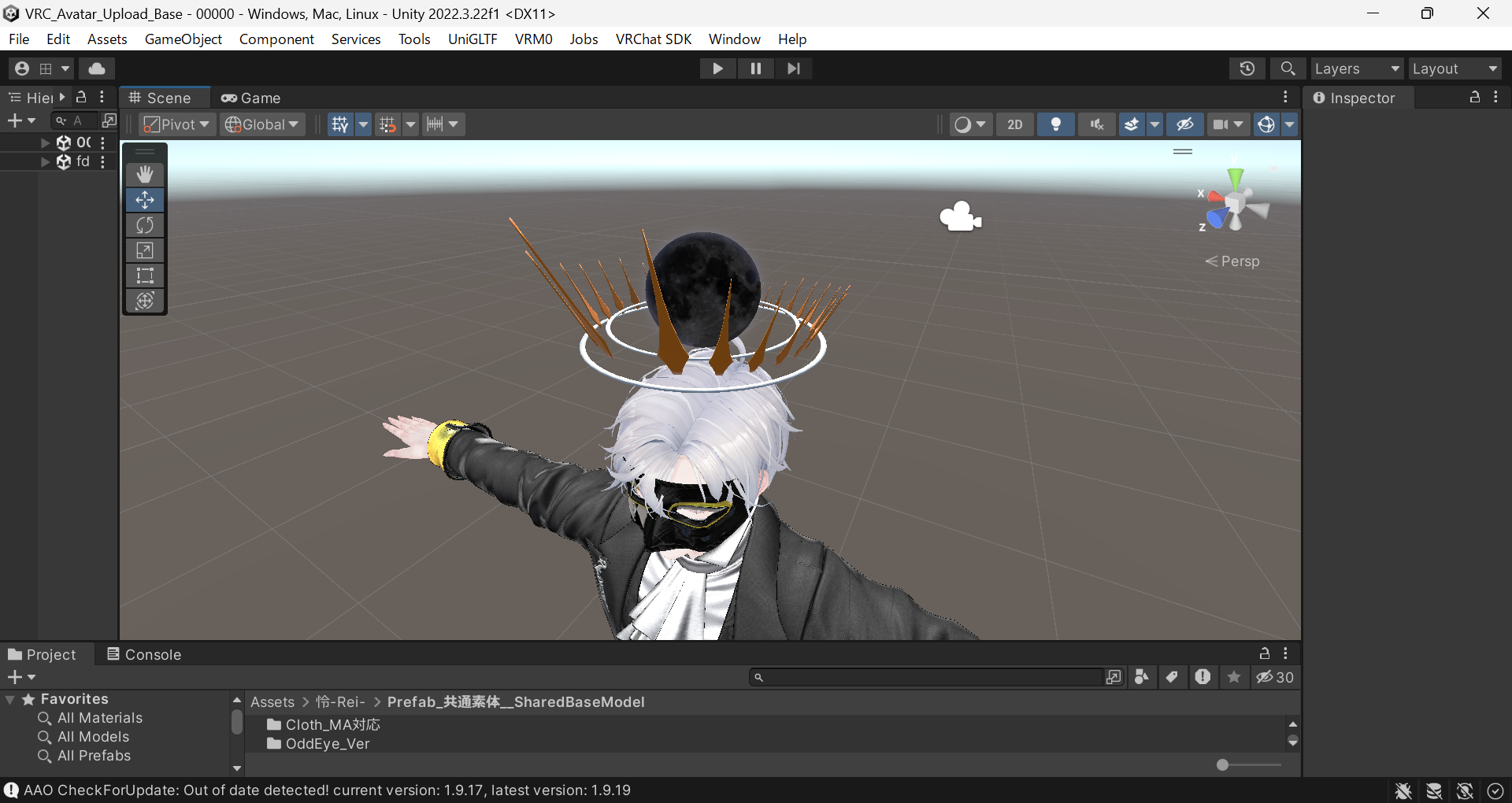The width and height of the screenshot is (1512, 803).
Task: Select the Rect tool
Action: 145,276
